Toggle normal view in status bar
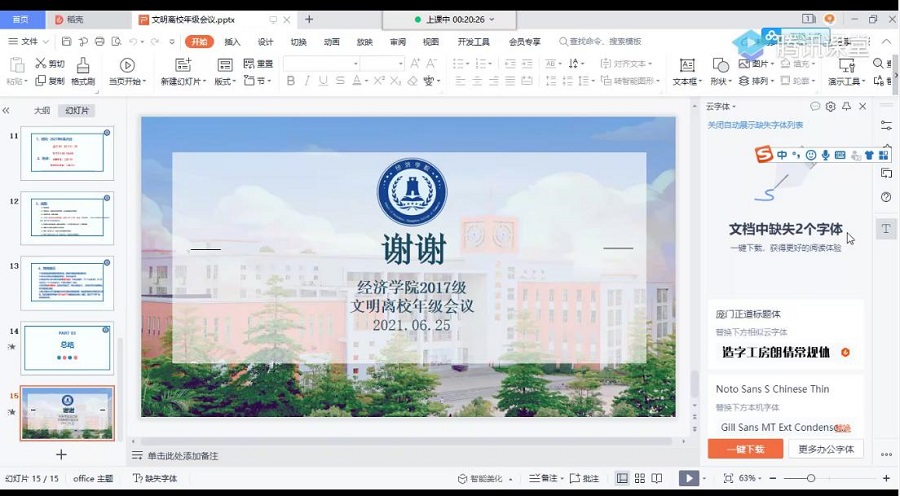The height and width of the screenshot is (496, 900). [x=622, y=479]
